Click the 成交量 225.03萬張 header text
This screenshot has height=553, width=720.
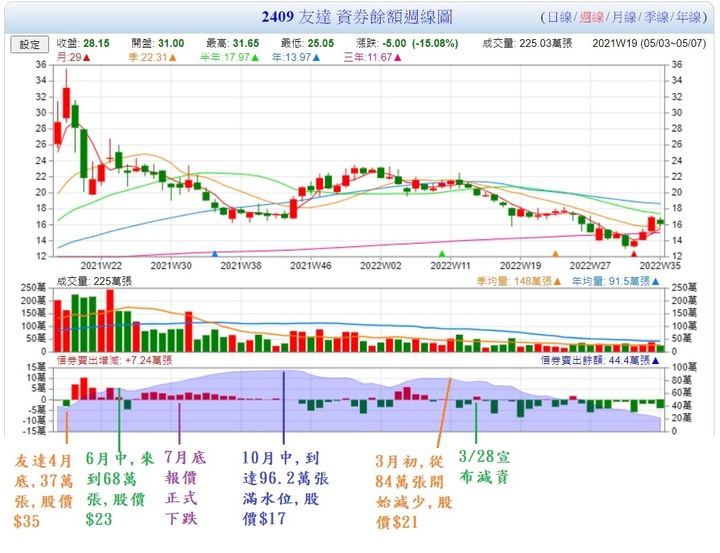pyautogui.click(x=527, y=44)
